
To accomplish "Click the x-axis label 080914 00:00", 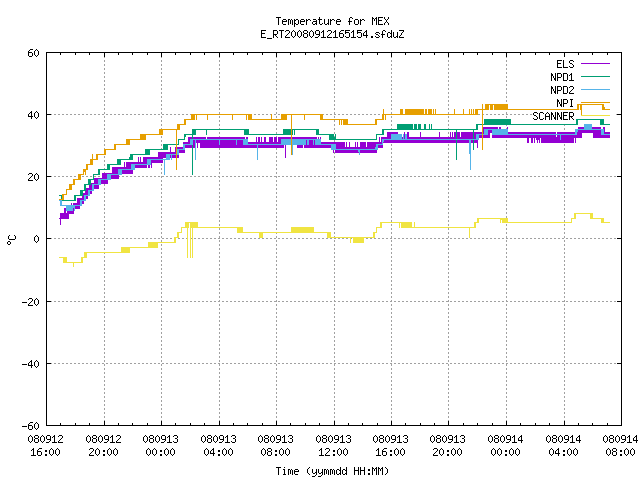I will [506, 446].
